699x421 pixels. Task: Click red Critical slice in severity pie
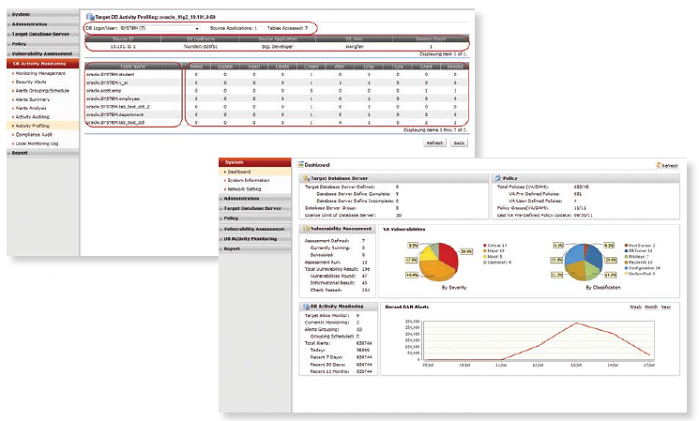pyautogui.click(x=449, y=255)
